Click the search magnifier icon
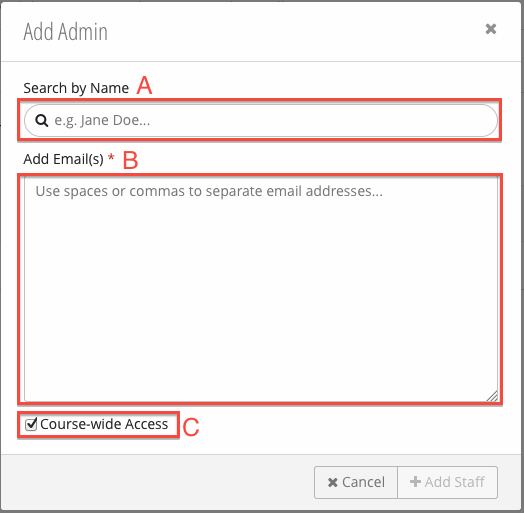Viewport: 524px width, 513px height. point(42,120)
